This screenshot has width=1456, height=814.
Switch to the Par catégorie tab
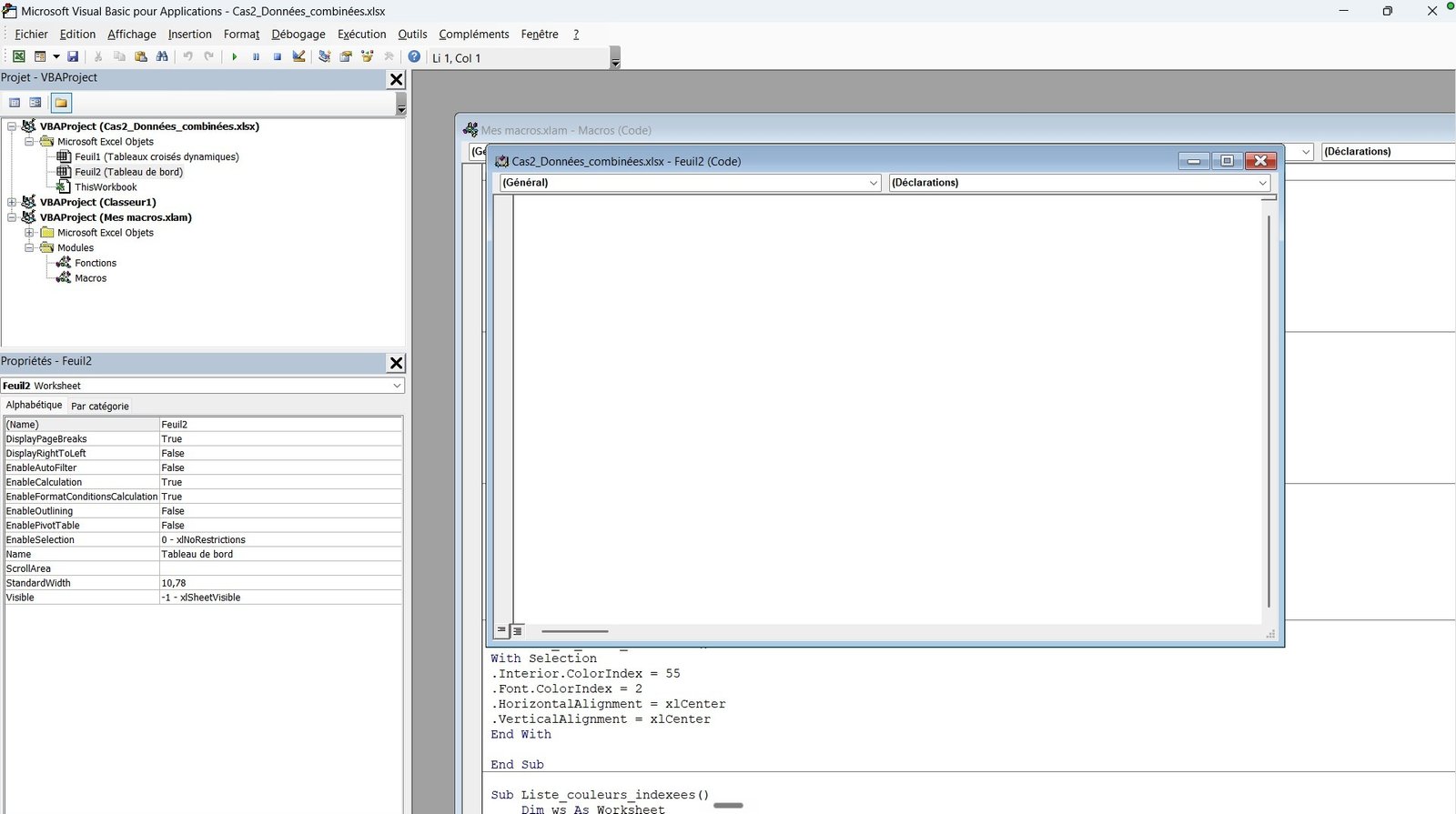100,407
